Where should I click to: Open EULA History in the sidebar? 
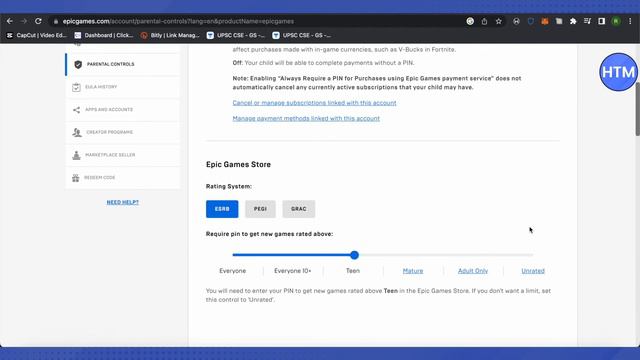point(122,87)
